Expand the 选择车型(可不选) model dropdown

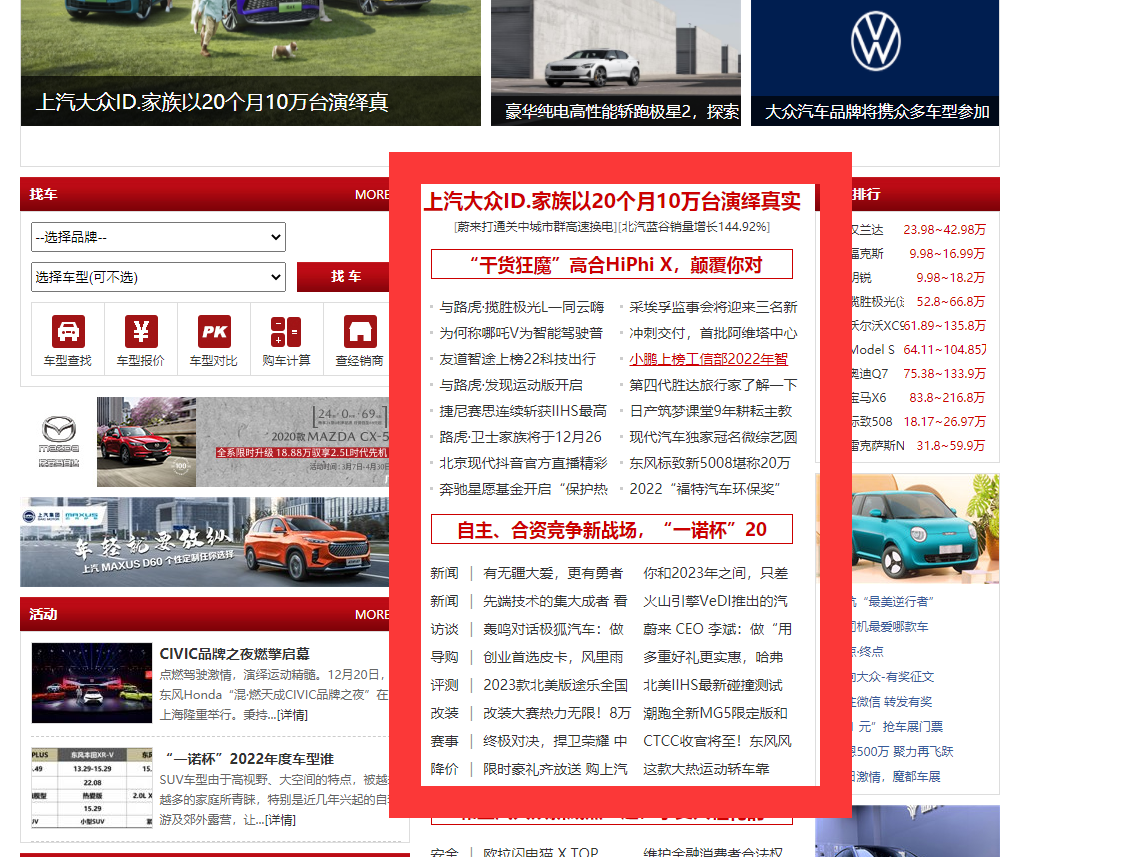tap(158, 277)
